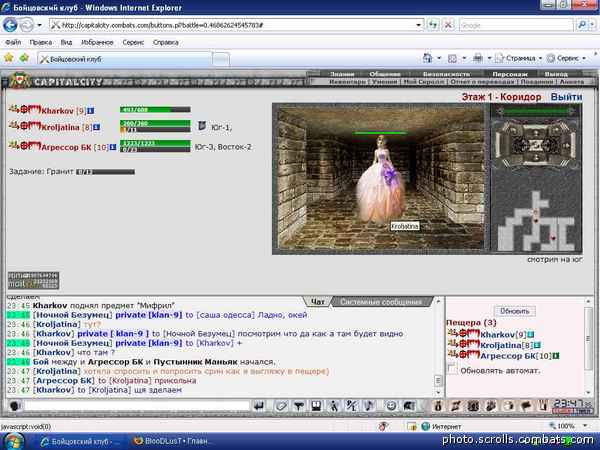The height and width of the screenshot is (450, 600).
Task: Open the Правка menu
Action: pyautogui.click(x=41, y=42)
